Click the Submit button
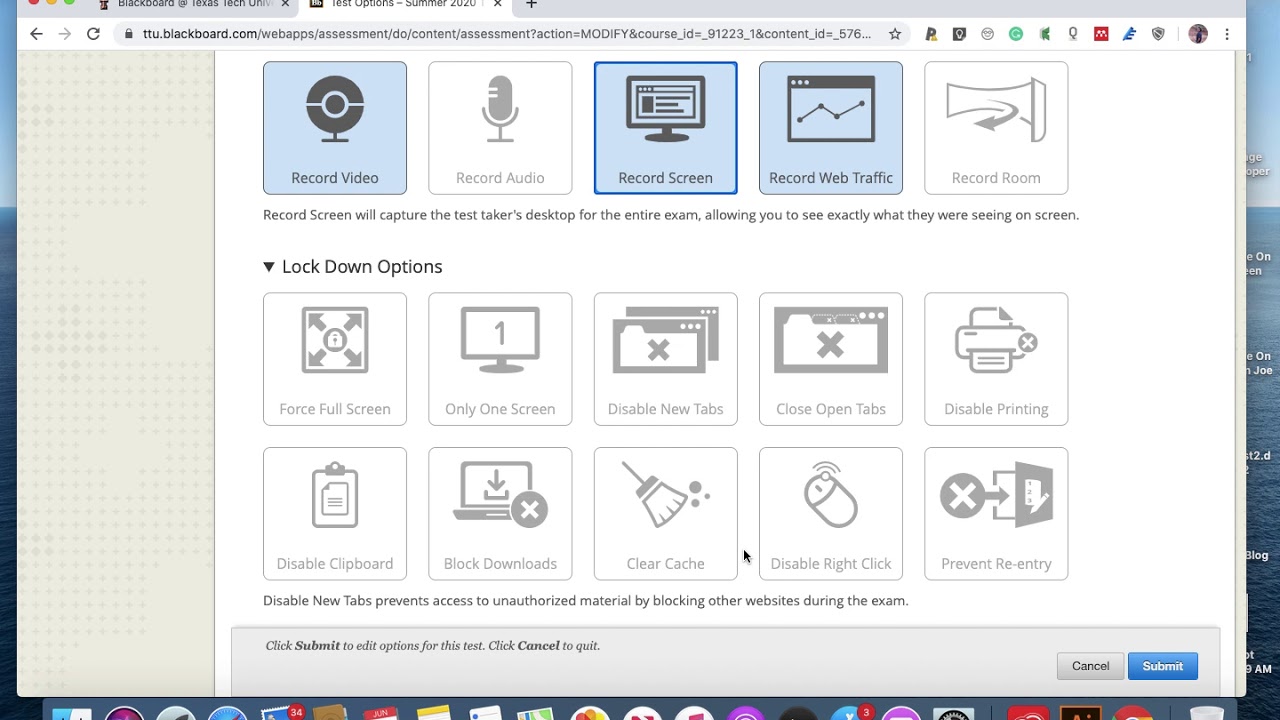The height and width of the screenshot is (720, 1280). pos(1163,666)
